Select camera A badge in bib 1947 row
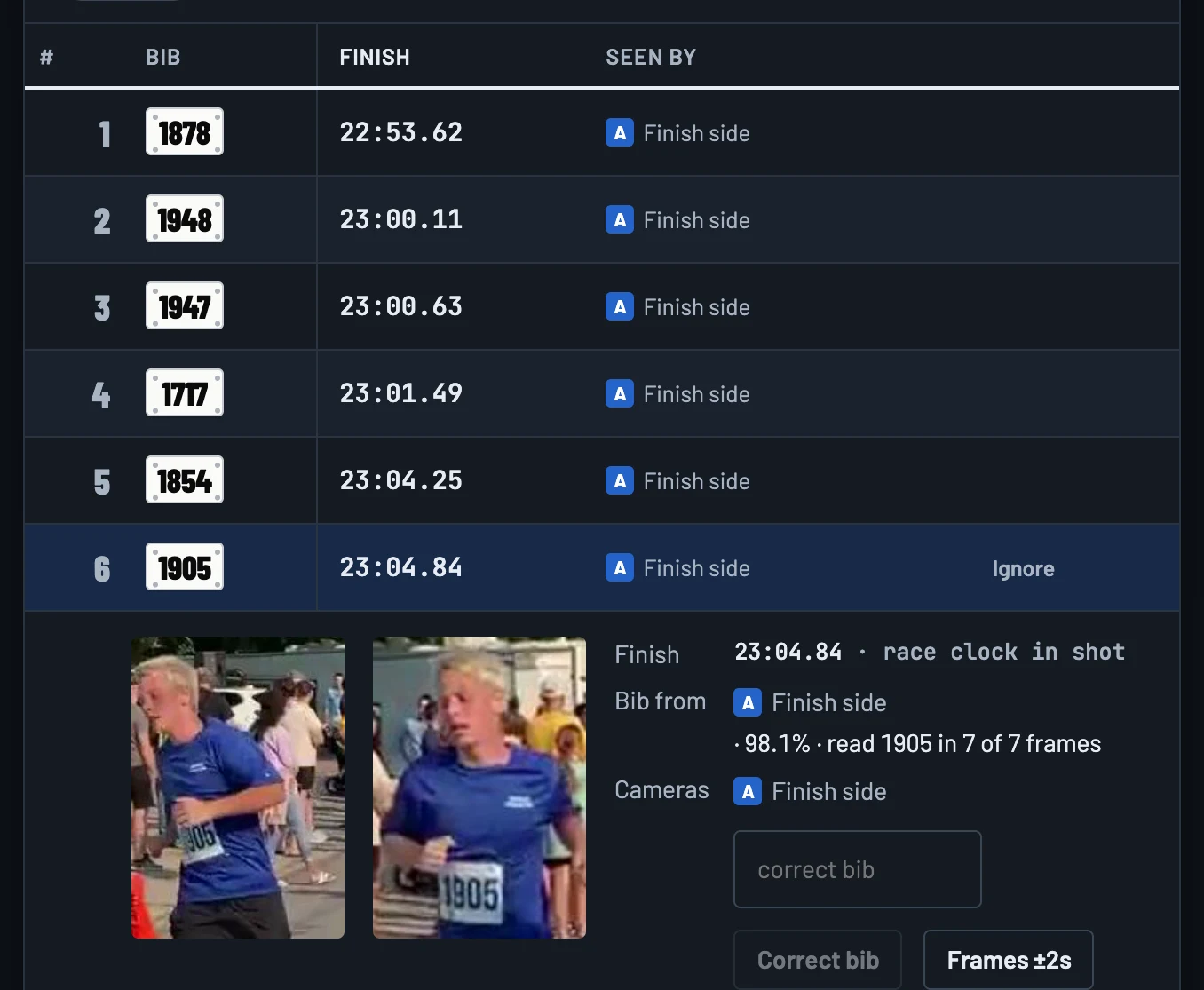 [620, 306]
